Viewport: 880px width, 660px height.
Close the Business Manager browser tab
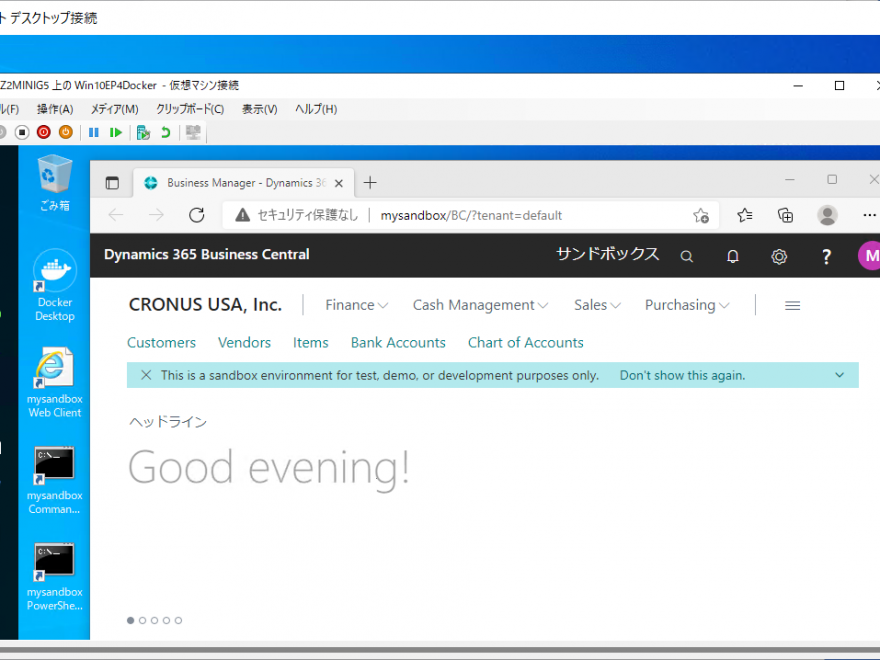tap(339, 184)
